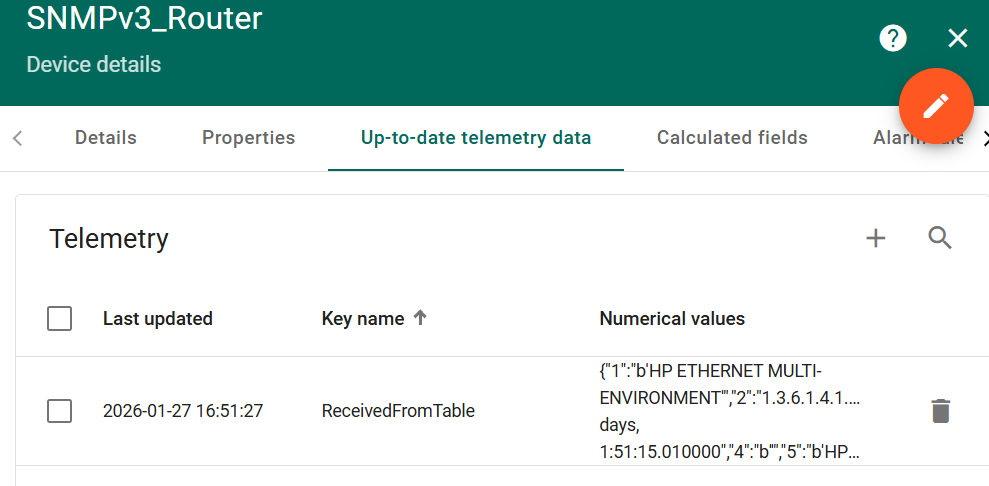989x486 pixels.
Task: Check the ReceivedFromTable row checkbox
Action: (x=60, y=411)
